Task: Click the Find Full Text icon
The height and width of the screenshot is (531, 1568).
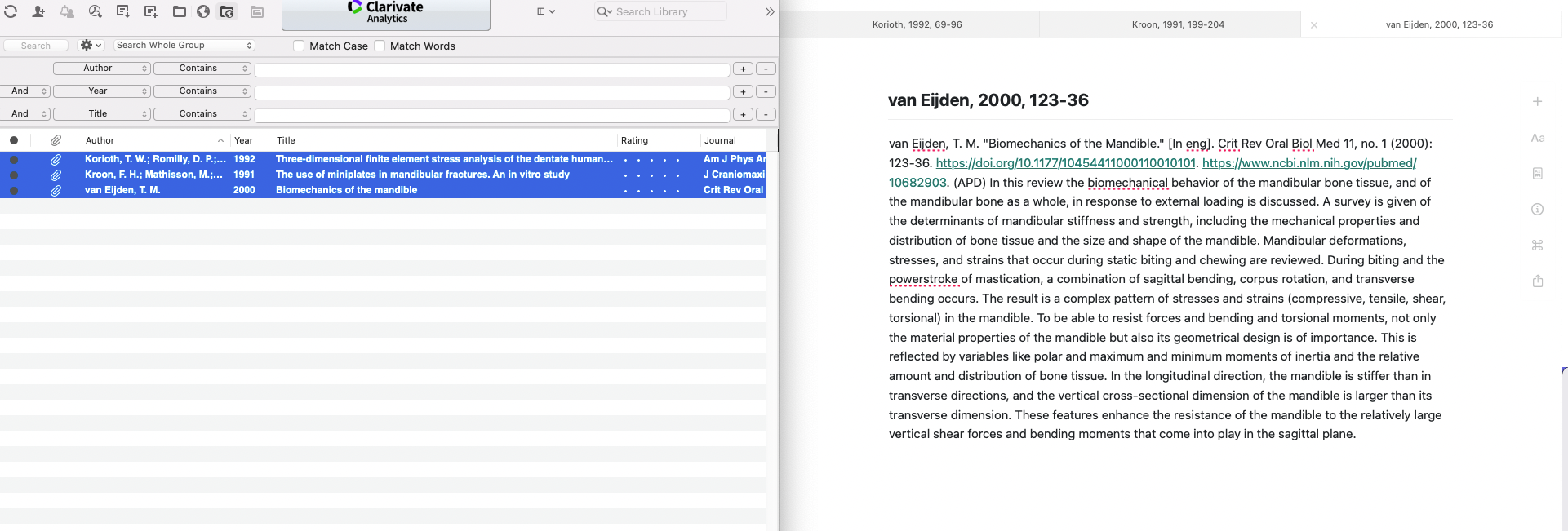Action: tap(96, 11)
